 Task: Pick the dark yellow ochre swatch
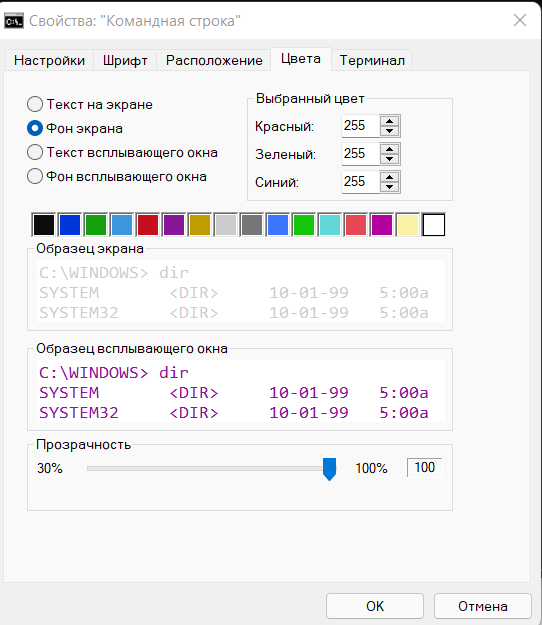click(200, 225)
